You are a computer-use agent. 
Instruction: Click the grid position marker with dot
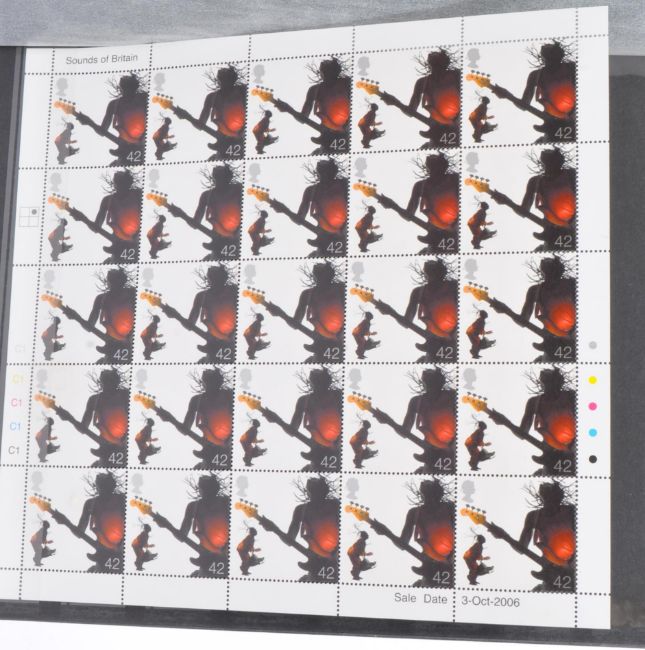click(x=30, y=216)
